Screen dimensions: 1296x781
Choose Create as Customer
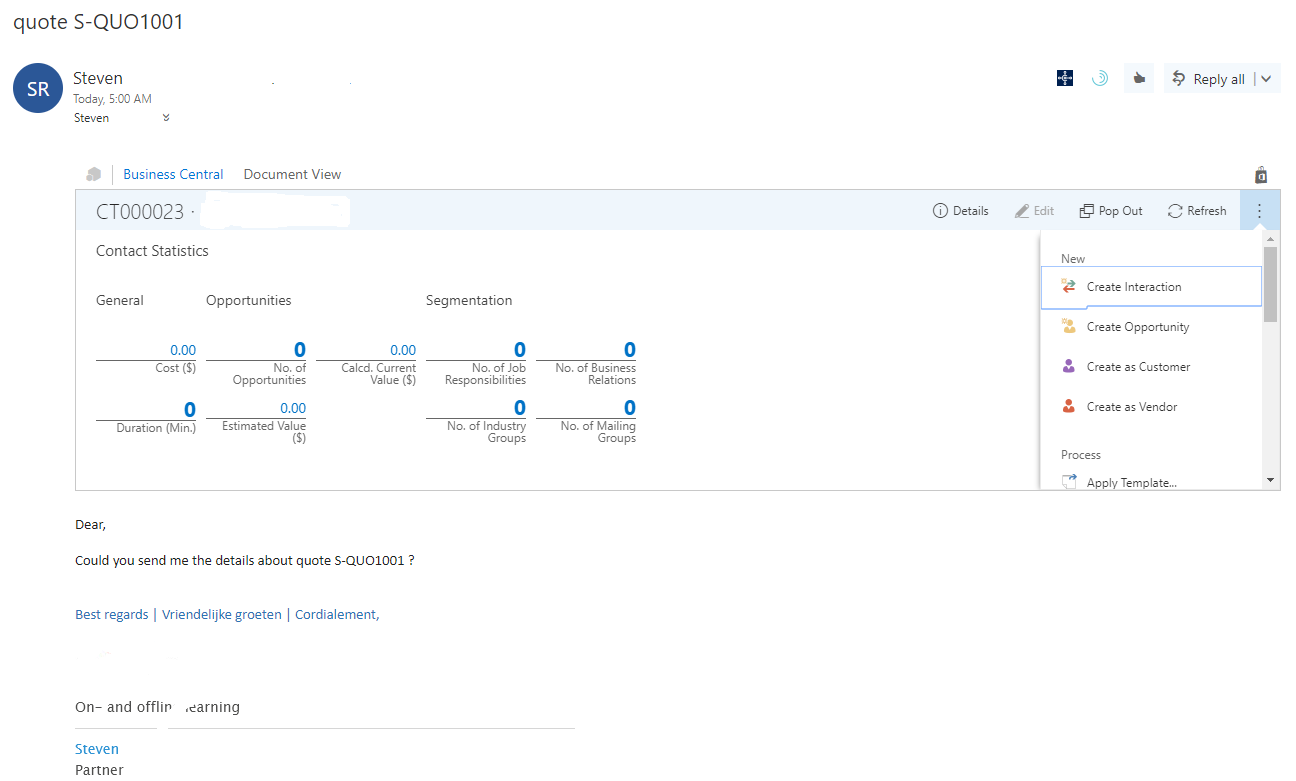pos(1151,367)
